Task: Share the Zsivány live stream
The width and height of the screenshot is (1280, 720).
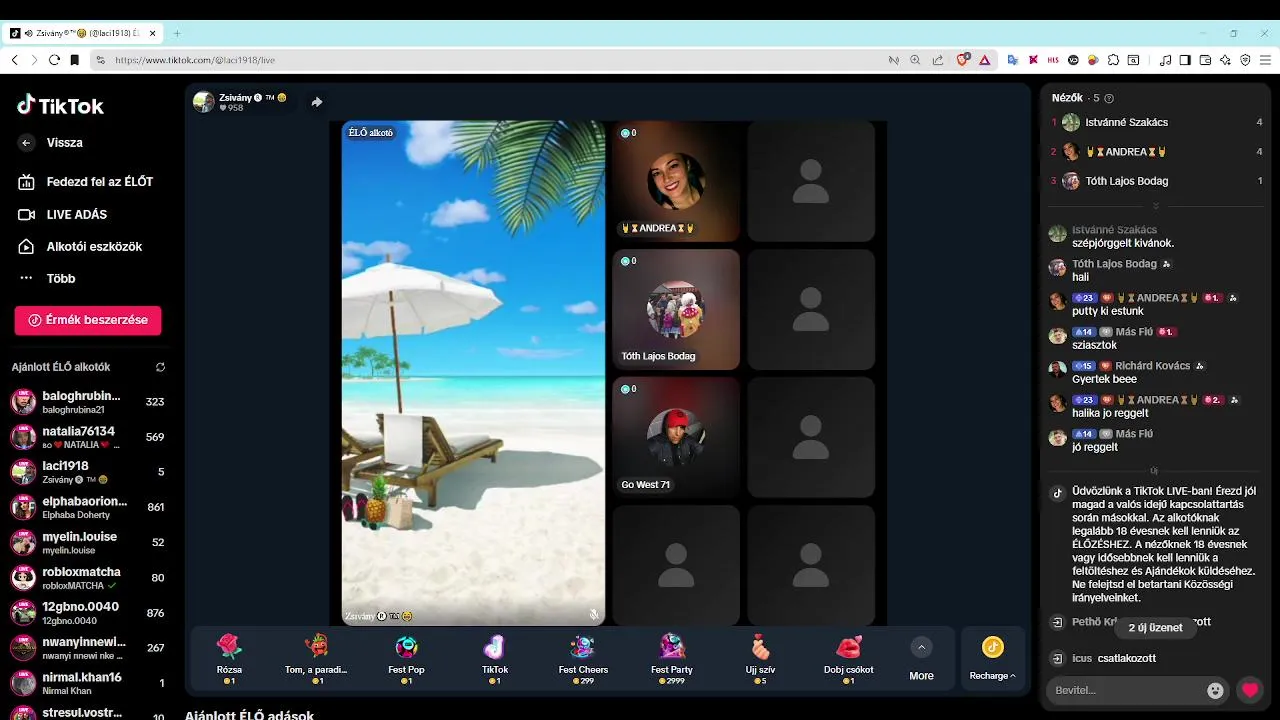Action: click(x=317, y=102)
